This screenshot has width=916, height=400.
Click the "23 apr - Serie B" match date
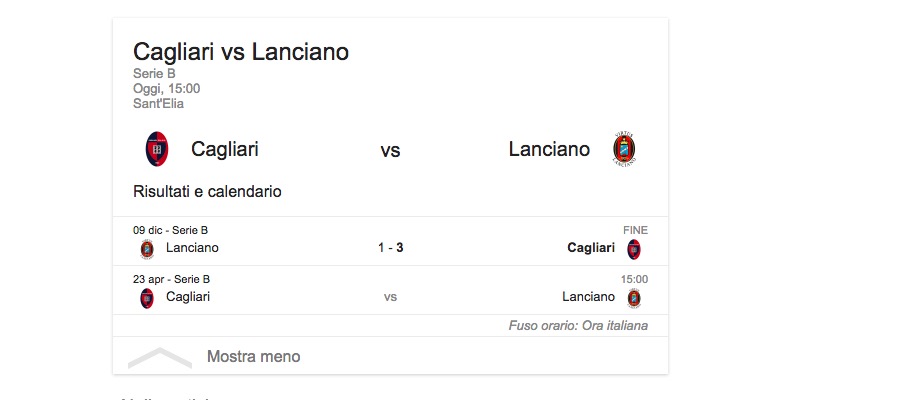[171, 279]
